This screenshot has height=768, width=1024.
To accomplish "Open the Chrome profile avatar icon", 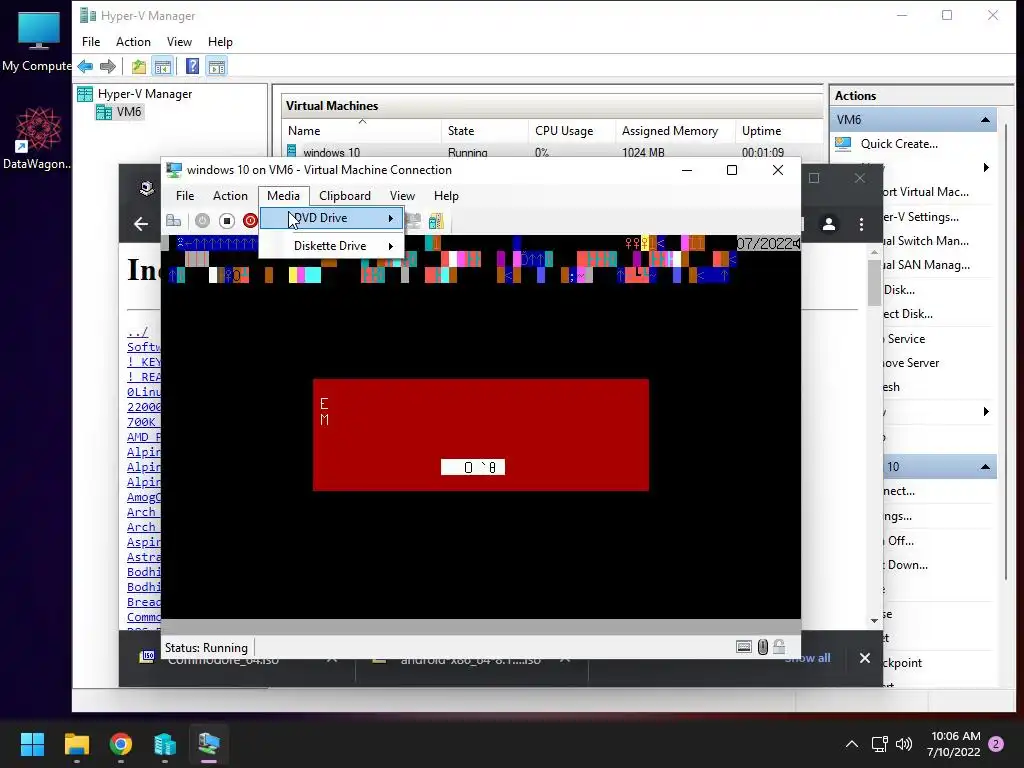I will click(829, 224).
